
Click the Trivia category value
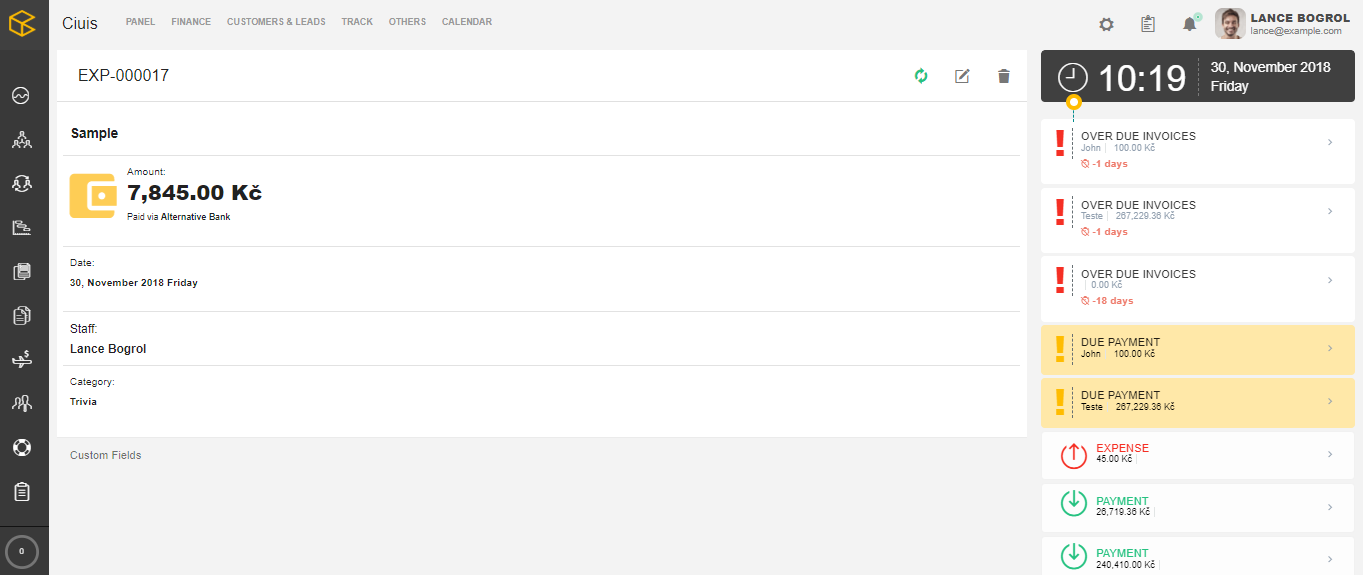tap(83, 402)
